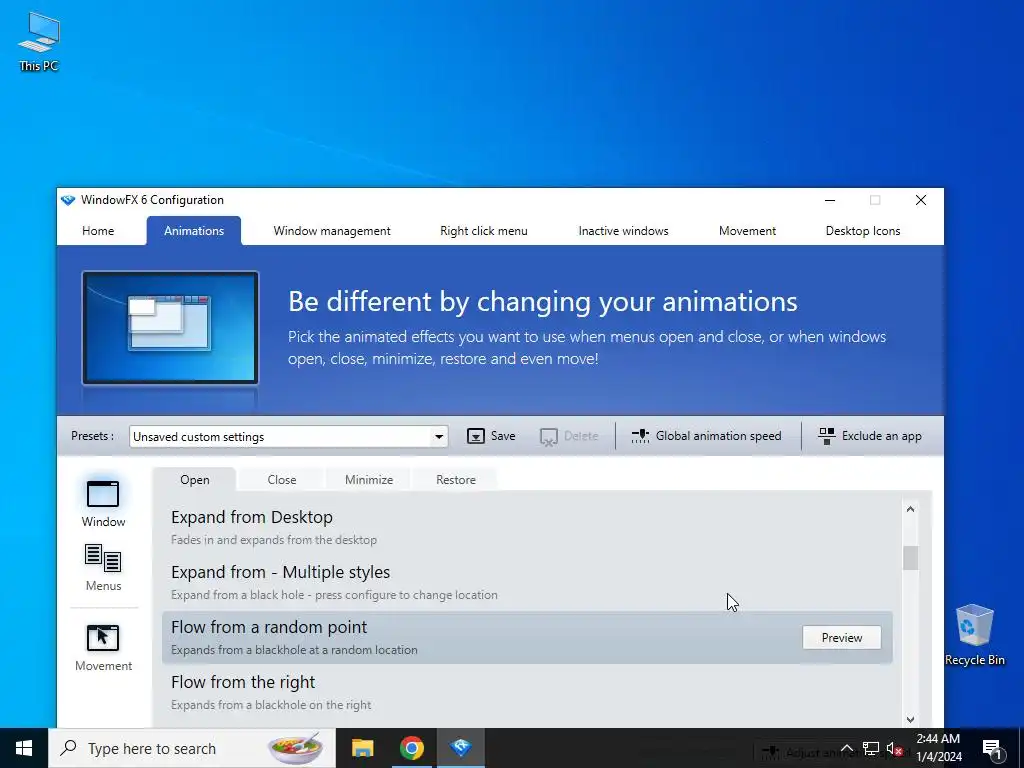The height and width of the screenshot is (768, 1024).
Task: Click the network tray icon
Action: (x=871, y=748)
